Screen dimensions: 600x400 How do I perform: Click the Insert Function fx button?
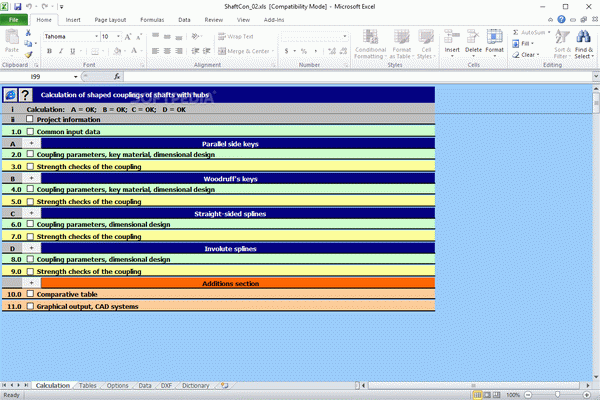coord(117,76)
